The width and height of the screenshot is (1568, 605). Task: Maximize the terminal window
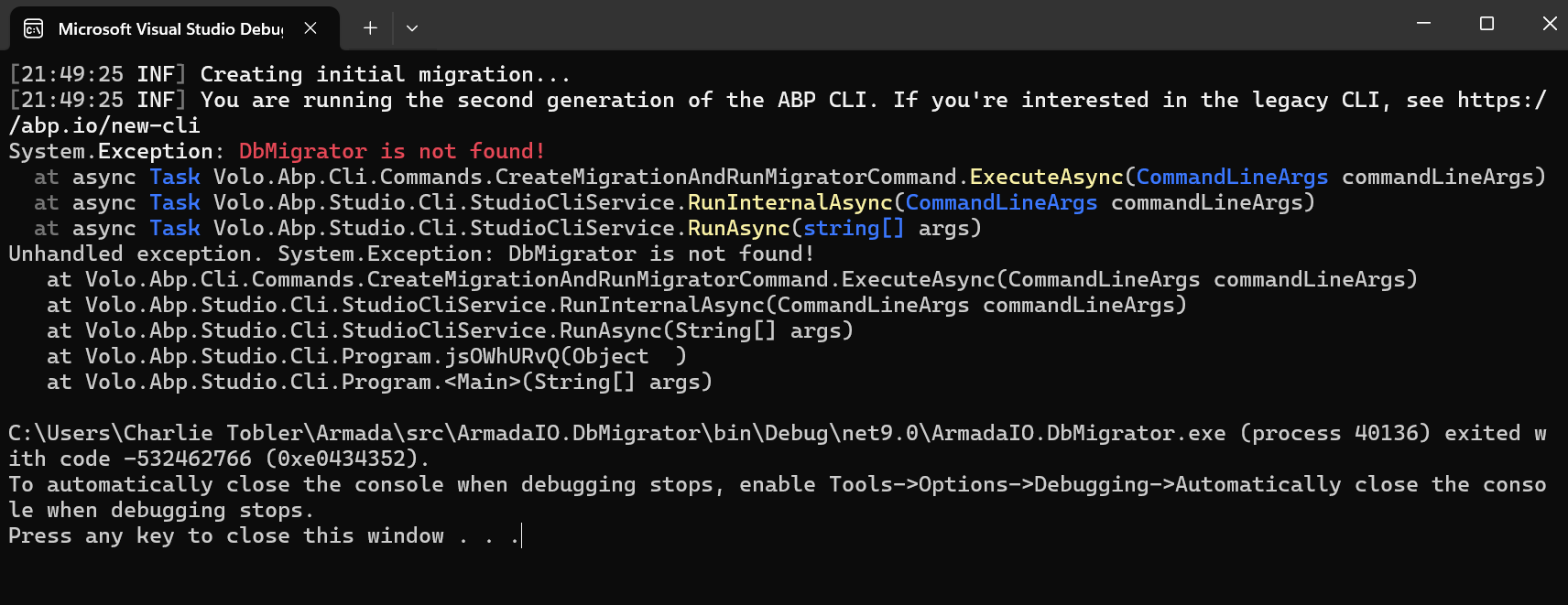[x=1486, y=23]
